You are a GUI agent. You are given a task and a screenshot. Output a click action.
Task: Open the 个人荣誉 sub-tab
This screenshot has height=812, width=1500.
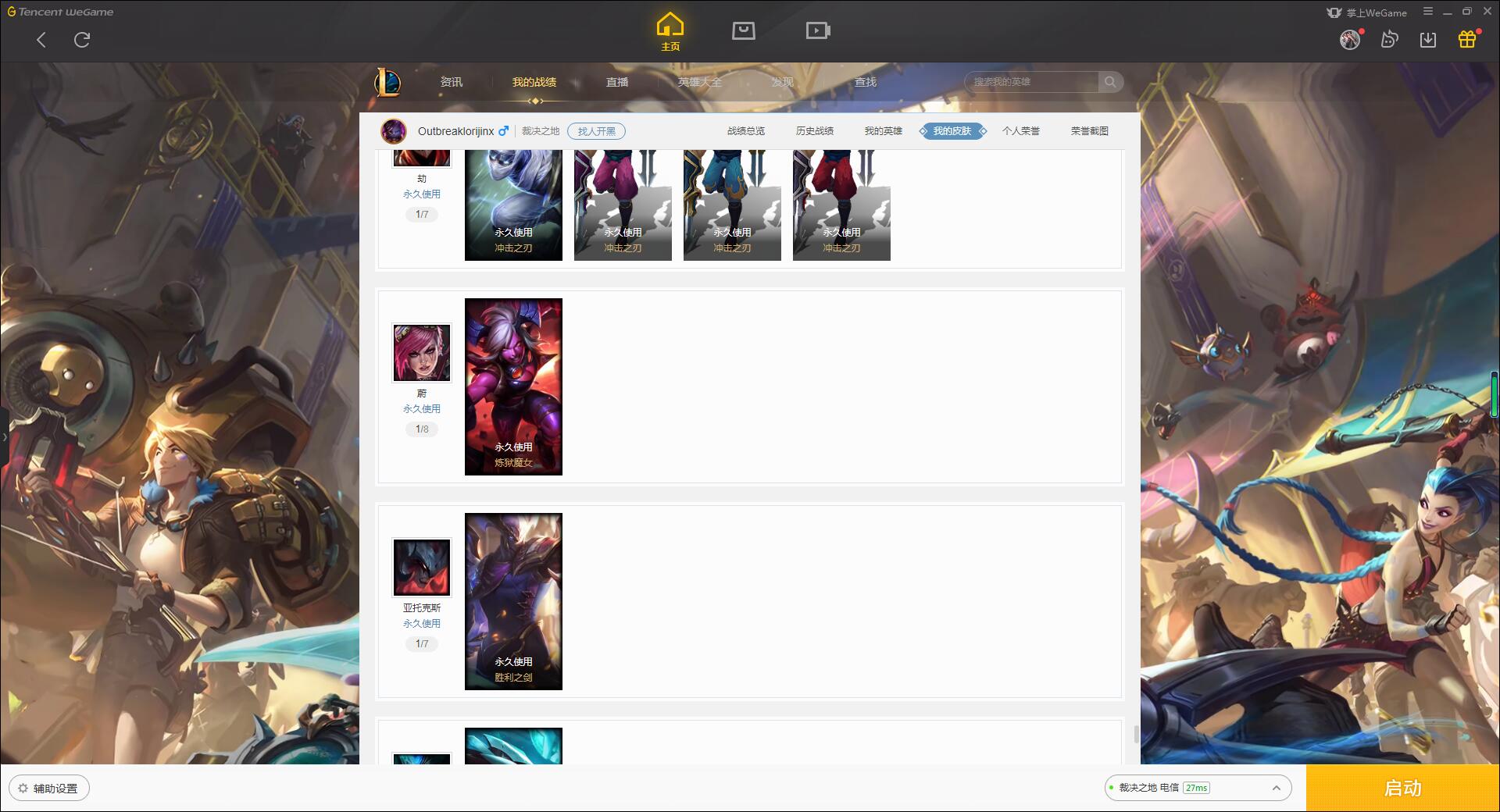pyautogui.click(x=1021, y=131)
